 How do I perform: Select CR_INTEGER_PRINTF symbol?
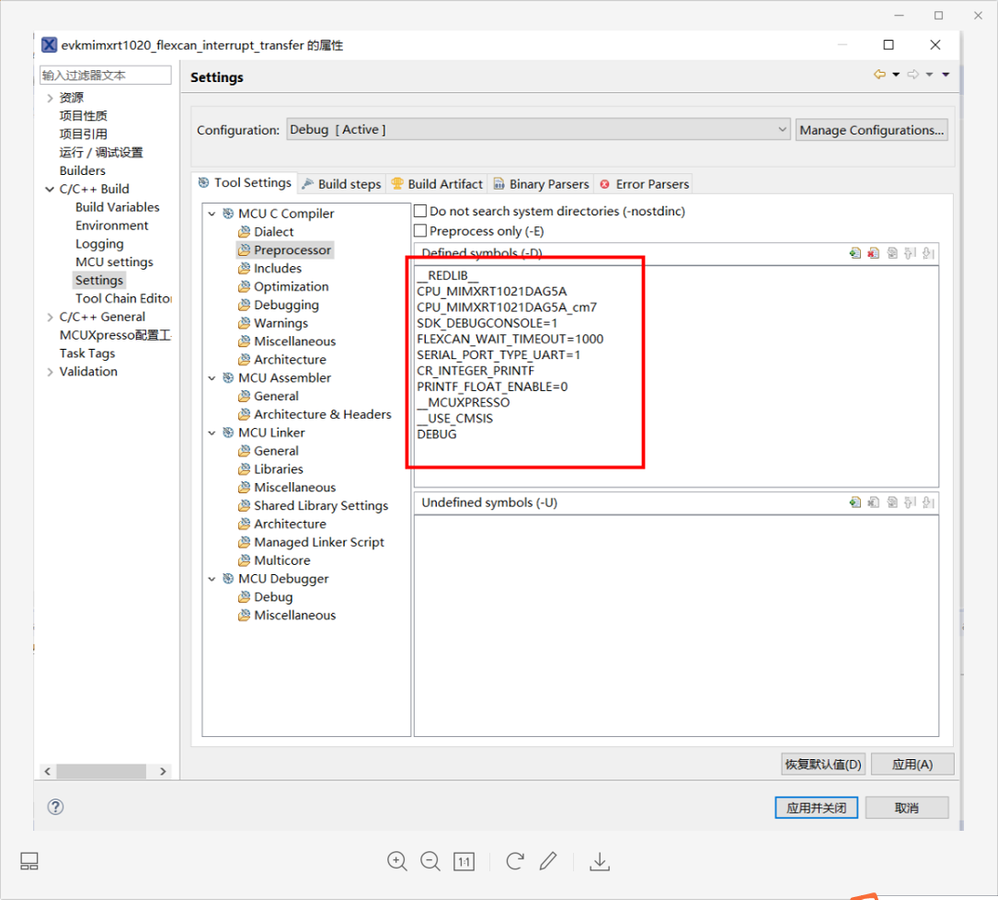click(x=475, y=371)
